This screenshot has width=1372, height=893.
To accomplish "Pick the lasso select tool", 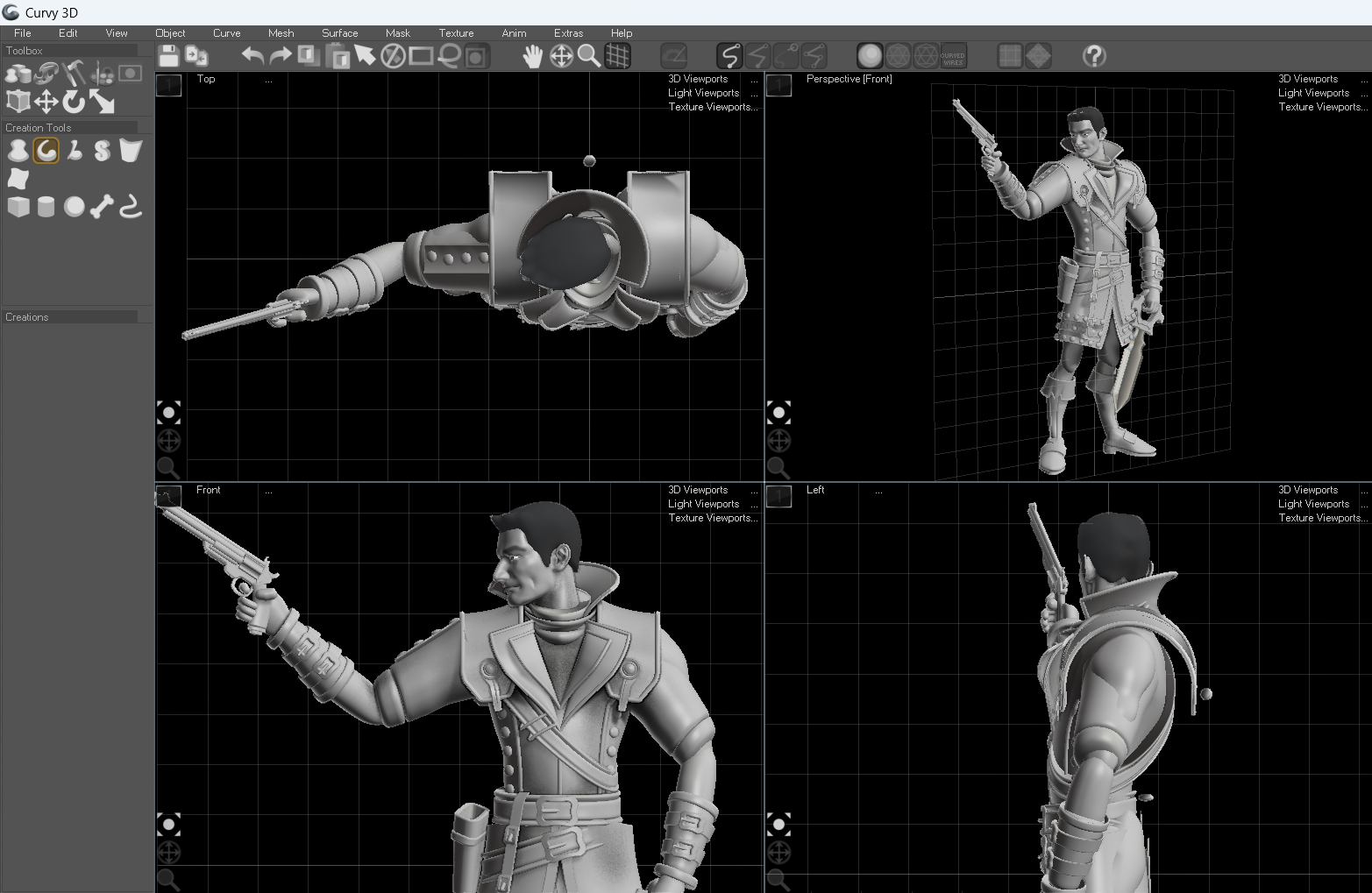I will (x=449, y=56).
